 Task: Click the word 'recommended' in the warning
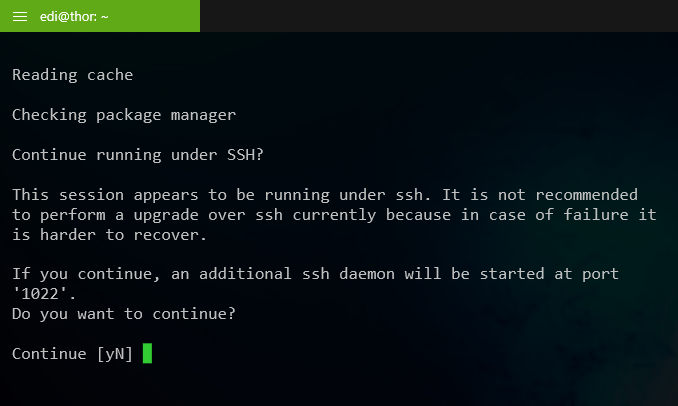click(x=586, y=195)
